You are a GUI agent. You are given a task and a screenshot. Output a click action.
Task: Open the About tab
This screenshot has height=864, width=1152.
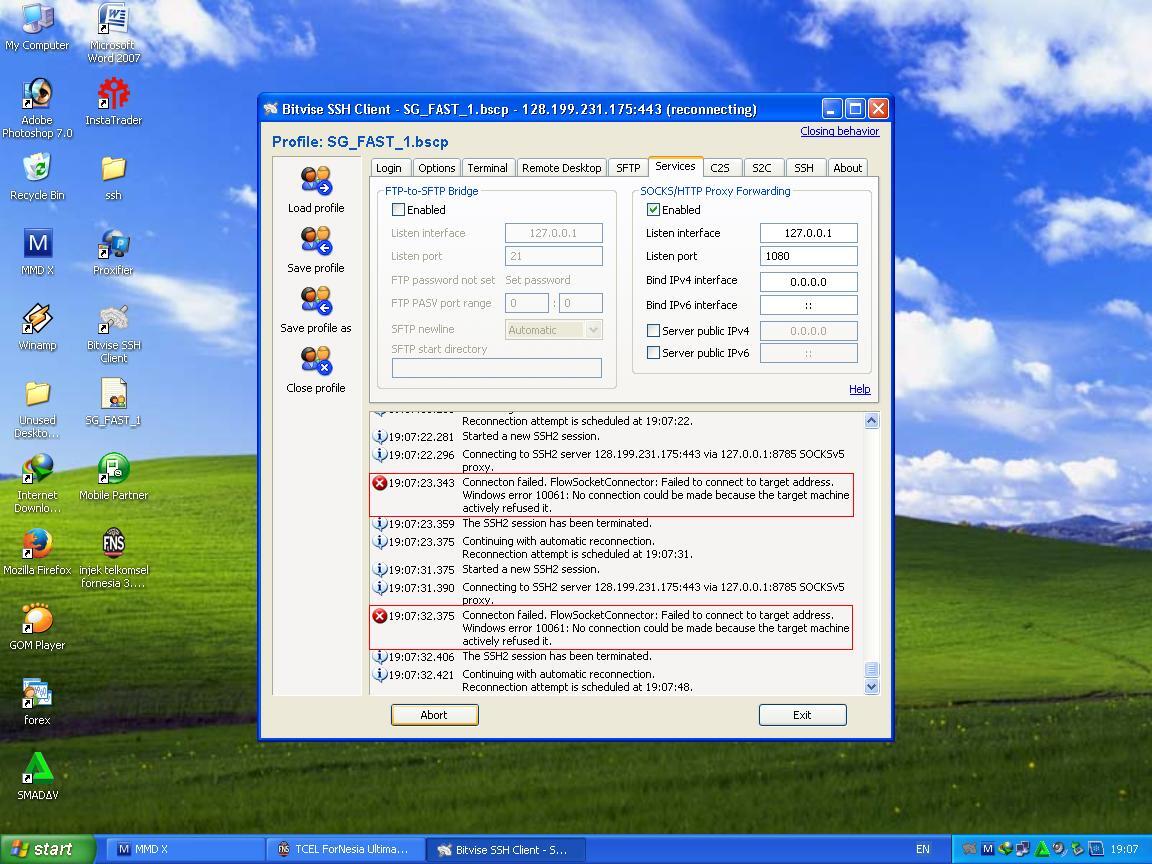pos(847,168)
